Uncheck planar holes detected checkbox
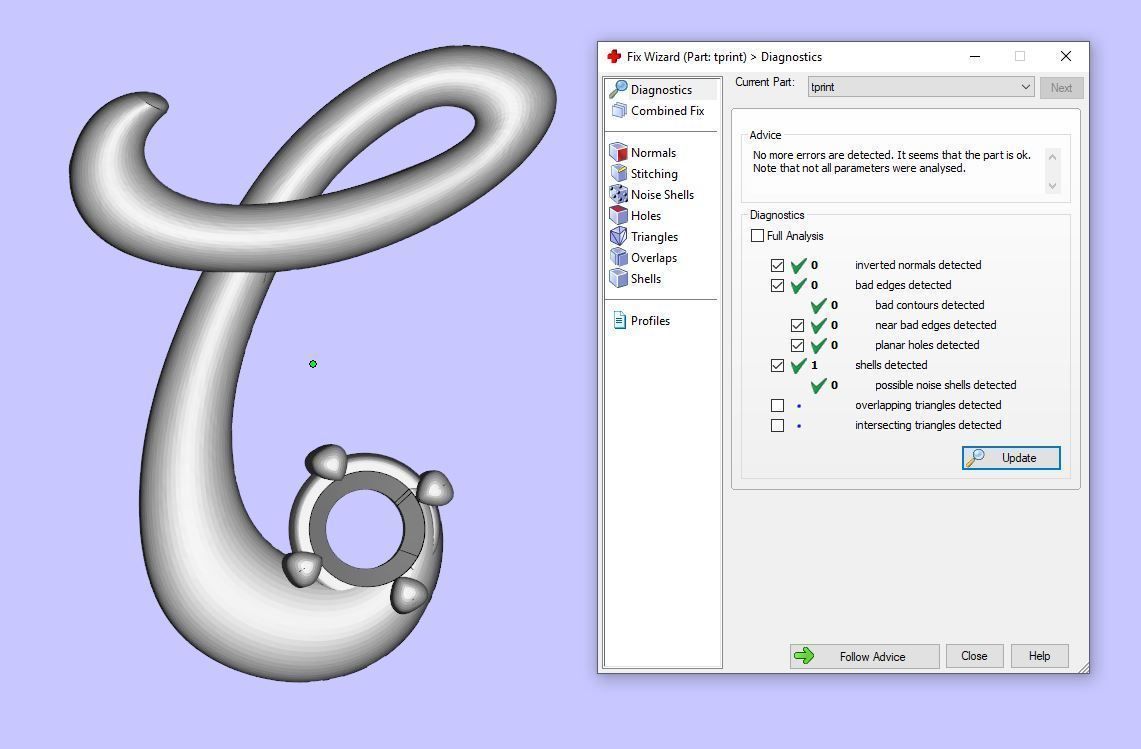The image size is (1141, 749). click(798, 345)
